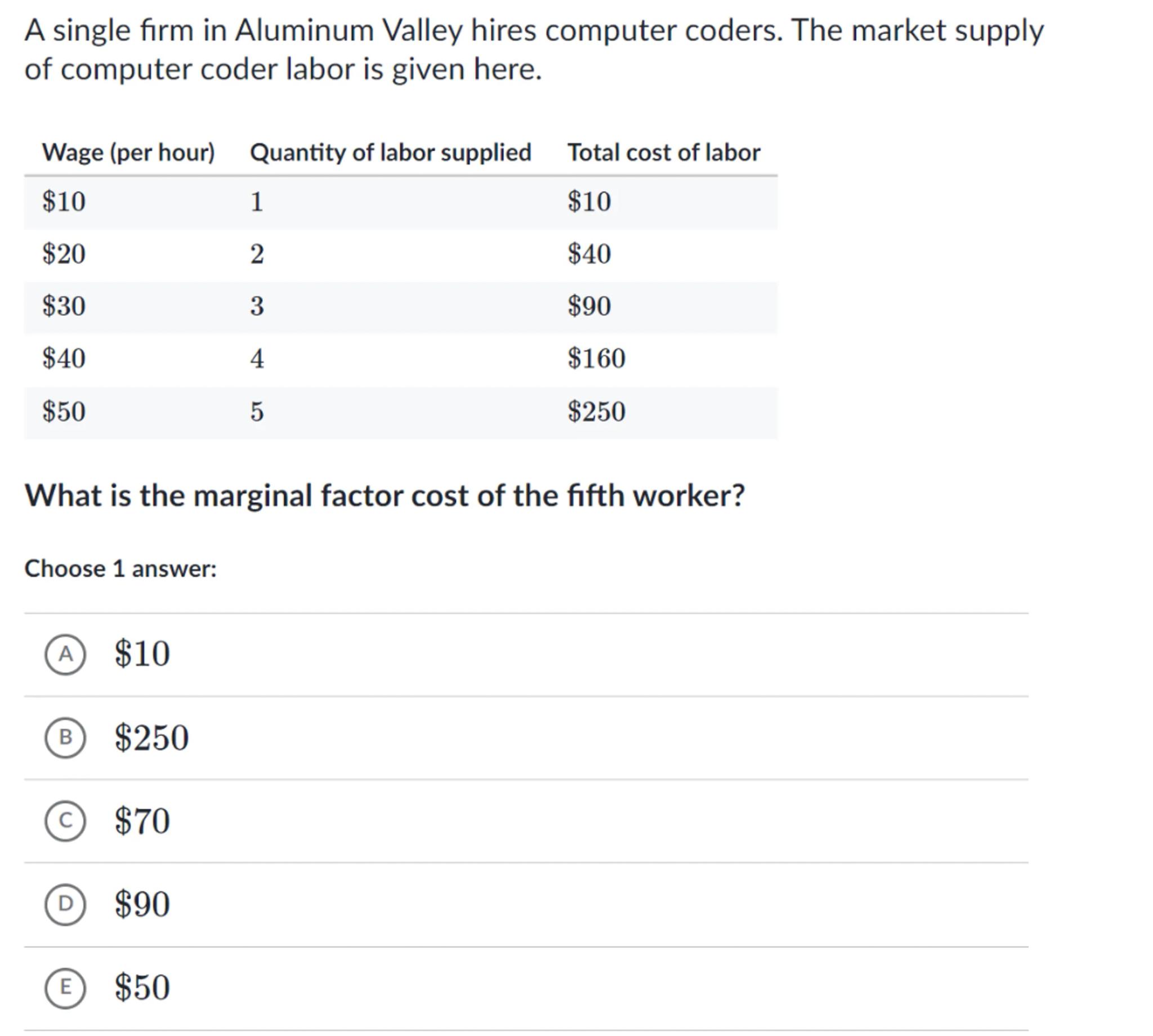
Task: Click the $90 answer choice text
Action: [142, 903]
